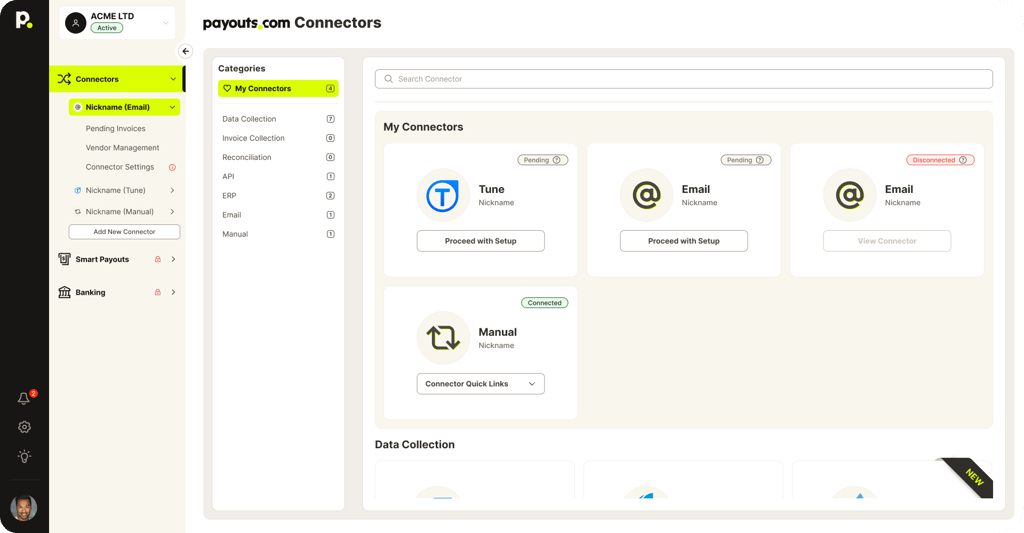1024x533 pixels.
Task: Click Add New Connector button
Action: [124, 232]
